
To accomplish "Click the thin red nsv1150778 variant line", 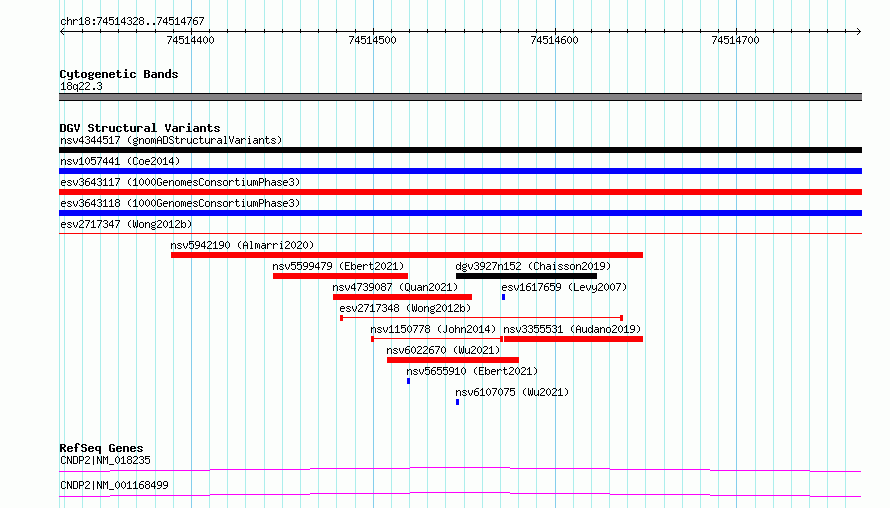I will tap(436, 339).
